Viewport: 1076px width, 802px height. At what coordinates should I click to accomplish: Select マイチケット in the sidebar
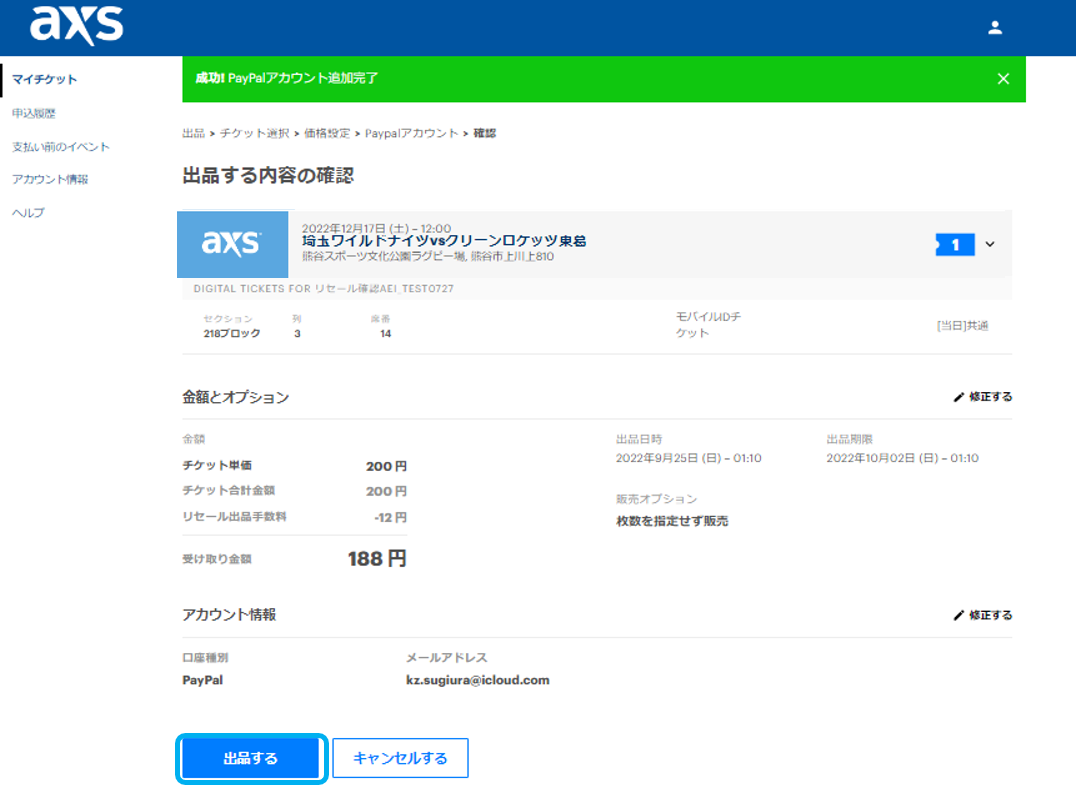pyautogui.click(x=44, y=80)
